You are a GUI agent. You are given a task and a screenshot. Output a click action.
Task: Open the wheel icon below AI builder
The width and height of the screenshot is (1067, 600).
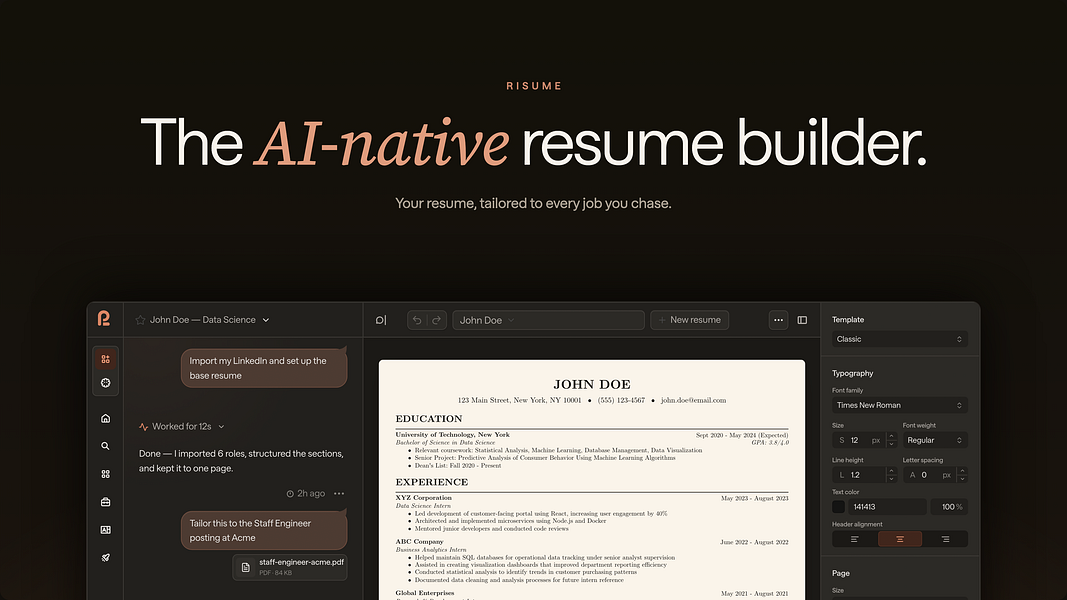[105, 383]
